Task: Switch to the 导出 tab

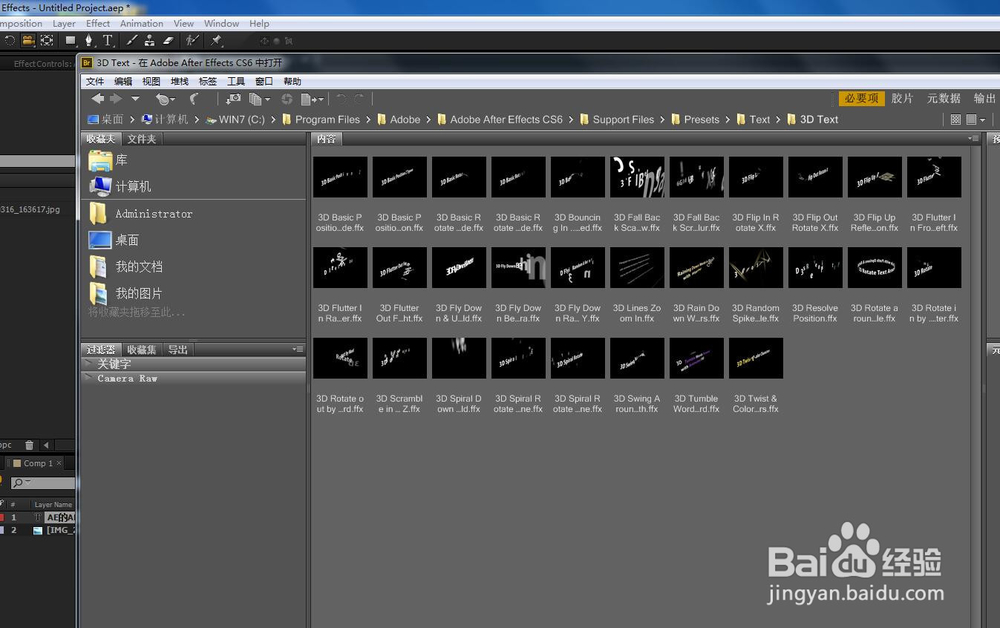Action: click(178, 349)
